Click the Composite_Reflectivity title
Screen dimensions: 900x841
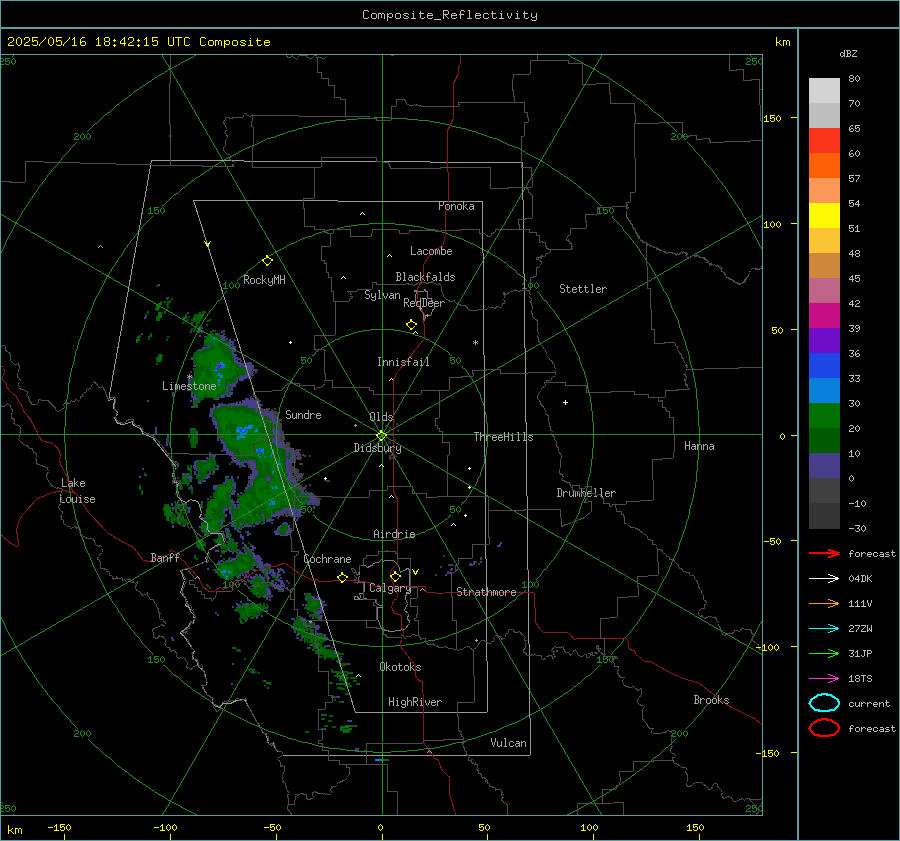tap(449, 15)
